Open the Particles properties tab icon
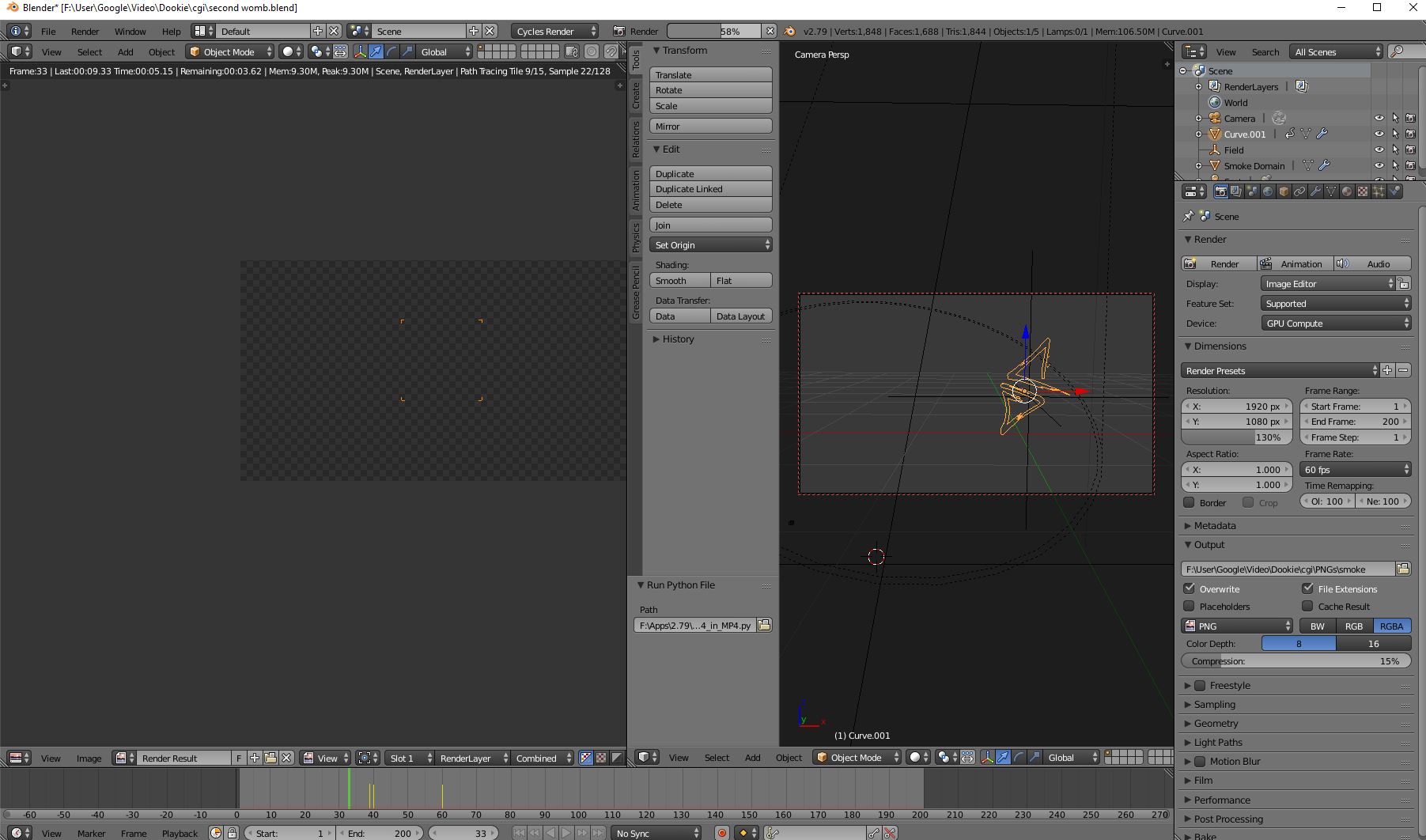This screenshot has height=840, width=1426. point(1379,191)
